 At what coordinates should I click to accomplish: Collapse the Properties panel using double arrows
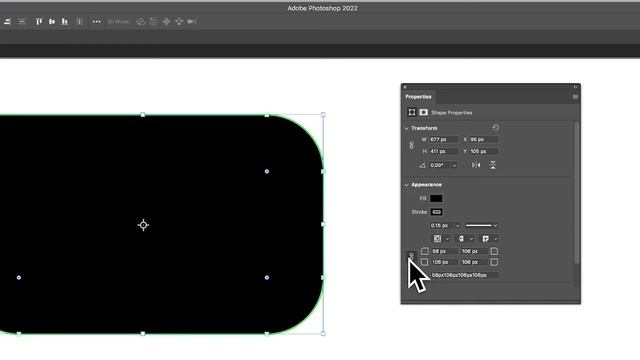click(x=576, y=87)
